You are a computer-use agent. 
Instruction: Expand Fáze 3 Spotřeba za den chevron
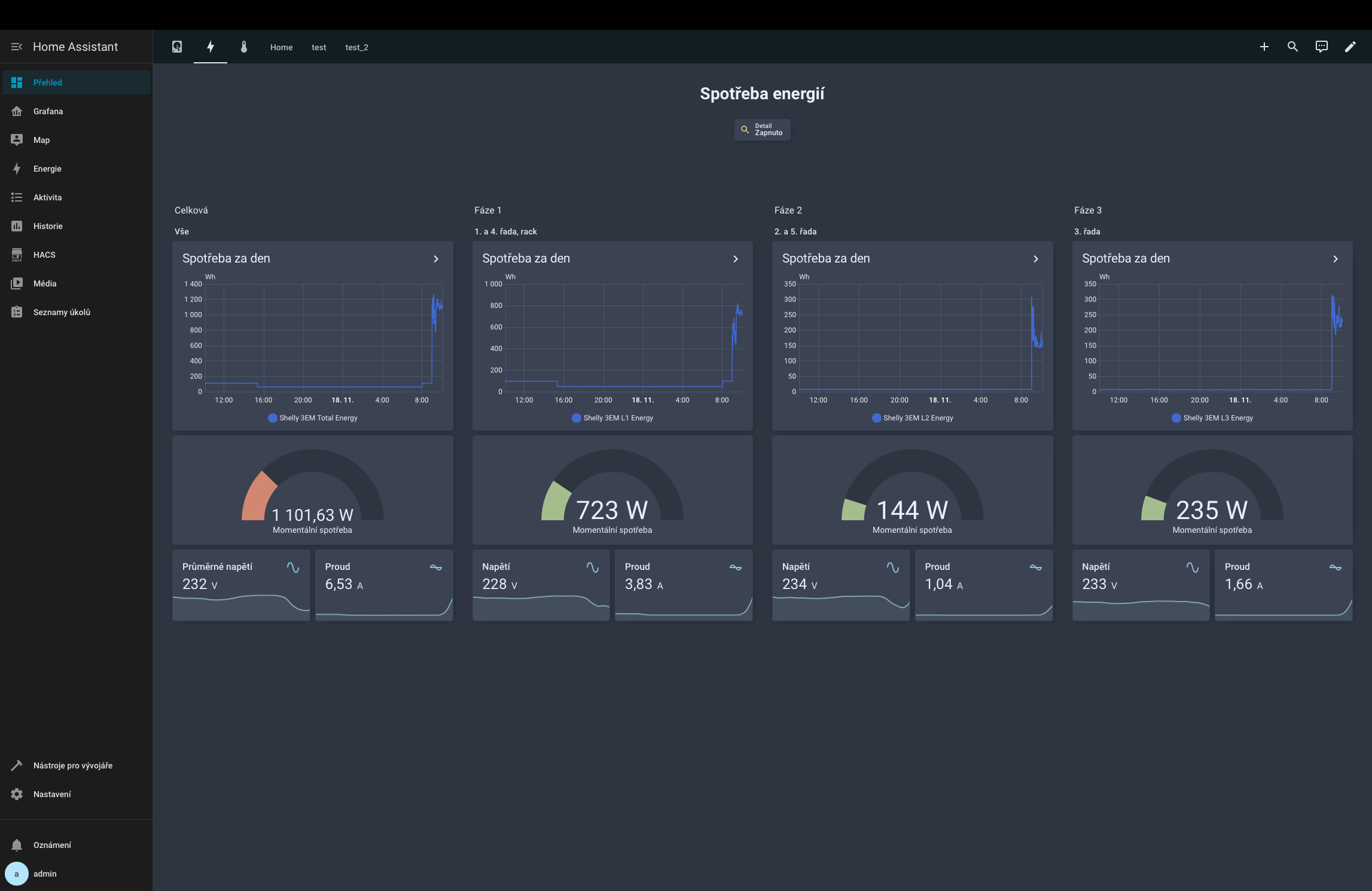click(1336, 259)
